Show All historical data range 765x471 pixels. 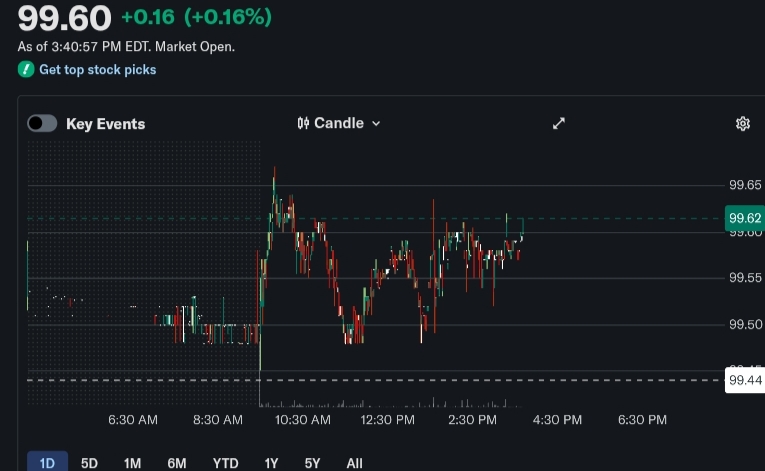[x=354, y=463]
